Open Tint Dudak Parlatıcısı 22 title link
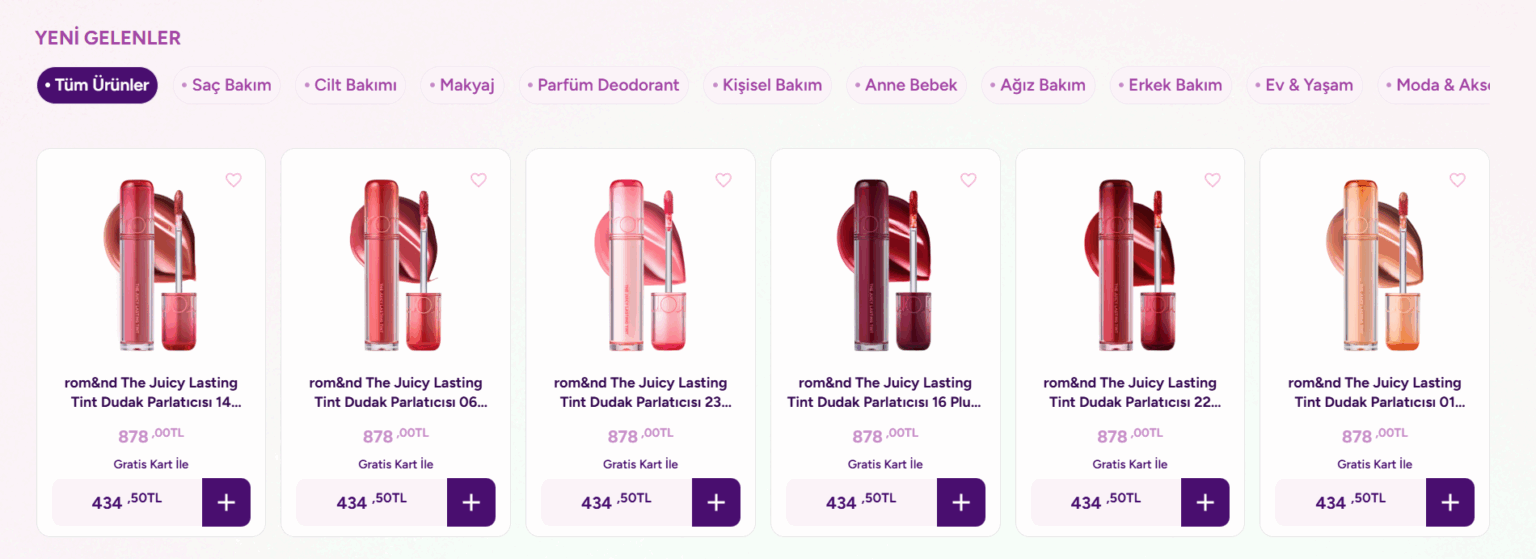 (1130, 392)
